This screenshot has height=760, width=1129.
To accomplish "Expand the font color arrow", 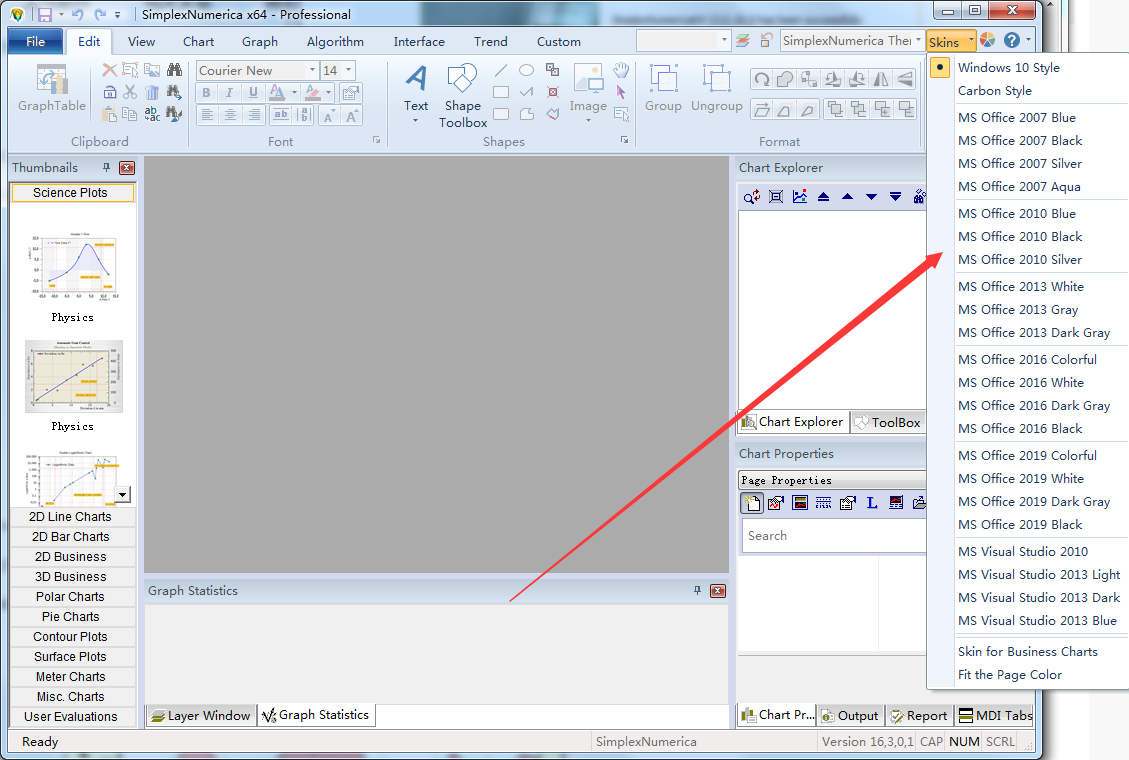I will 294,92.
